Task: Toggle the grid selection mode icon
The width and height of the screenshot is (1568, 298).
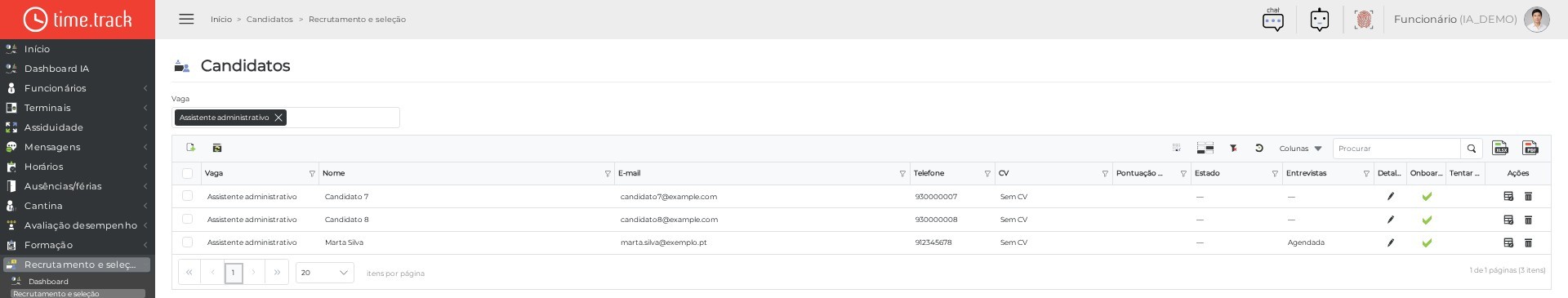Action: 1177,148
